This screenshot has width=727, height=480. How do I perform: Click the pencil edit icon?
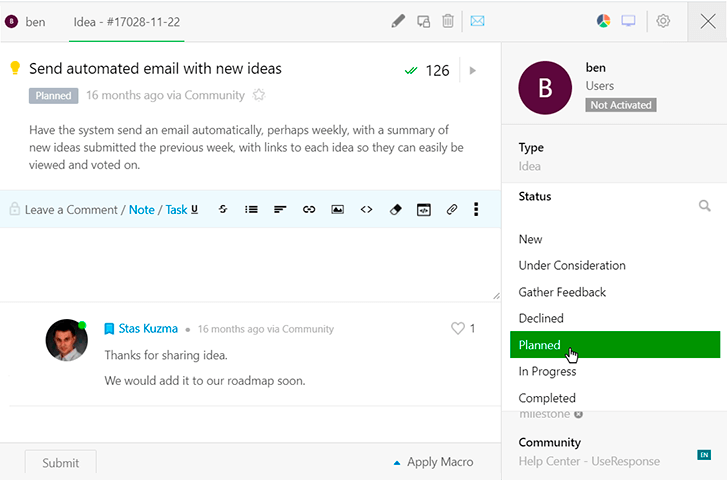pyautogui.click(x=398, y=21)
